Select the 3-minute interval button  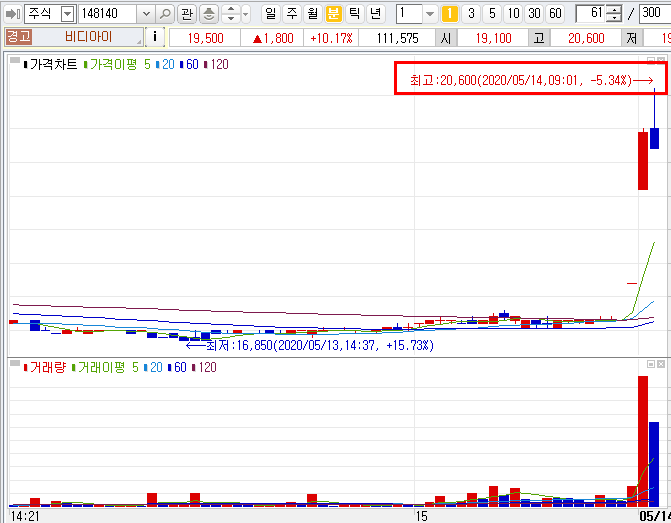[471, 14]
